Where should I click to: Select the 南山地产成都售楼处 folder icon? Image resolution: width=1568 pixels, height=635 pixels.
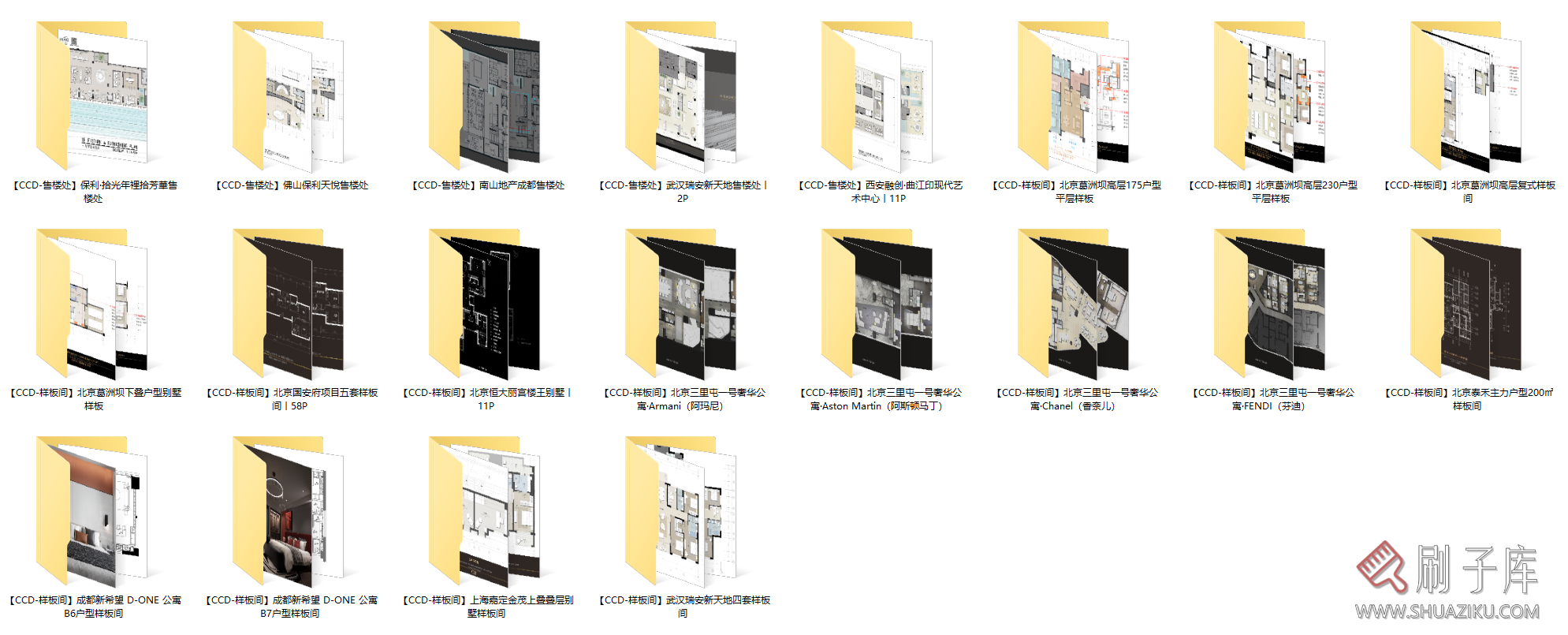point(485,96)
